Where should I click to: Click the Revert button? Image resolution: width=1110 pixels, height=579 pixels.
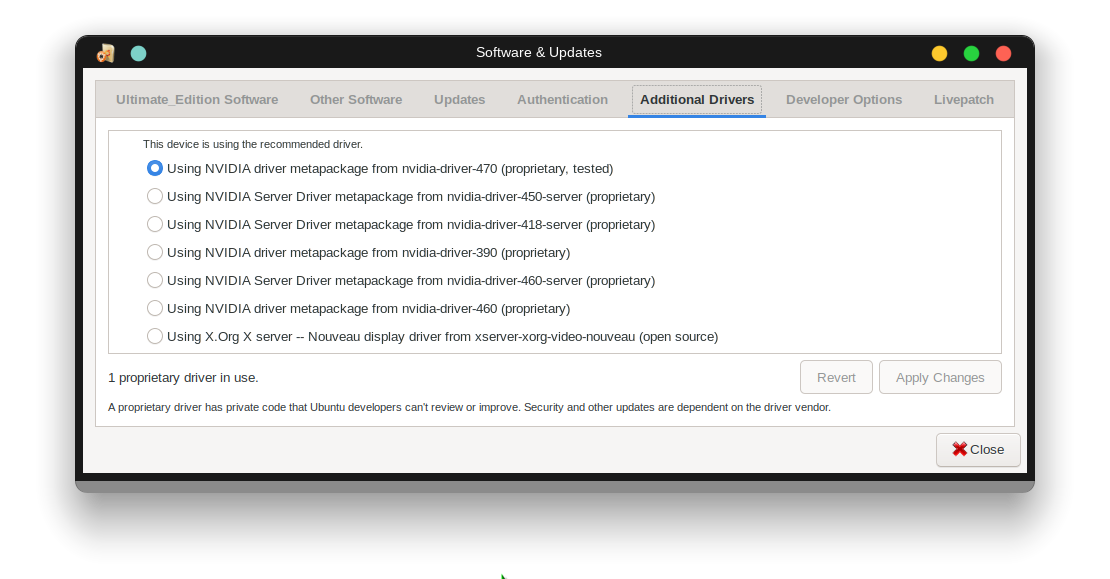[x=836, y=377]
